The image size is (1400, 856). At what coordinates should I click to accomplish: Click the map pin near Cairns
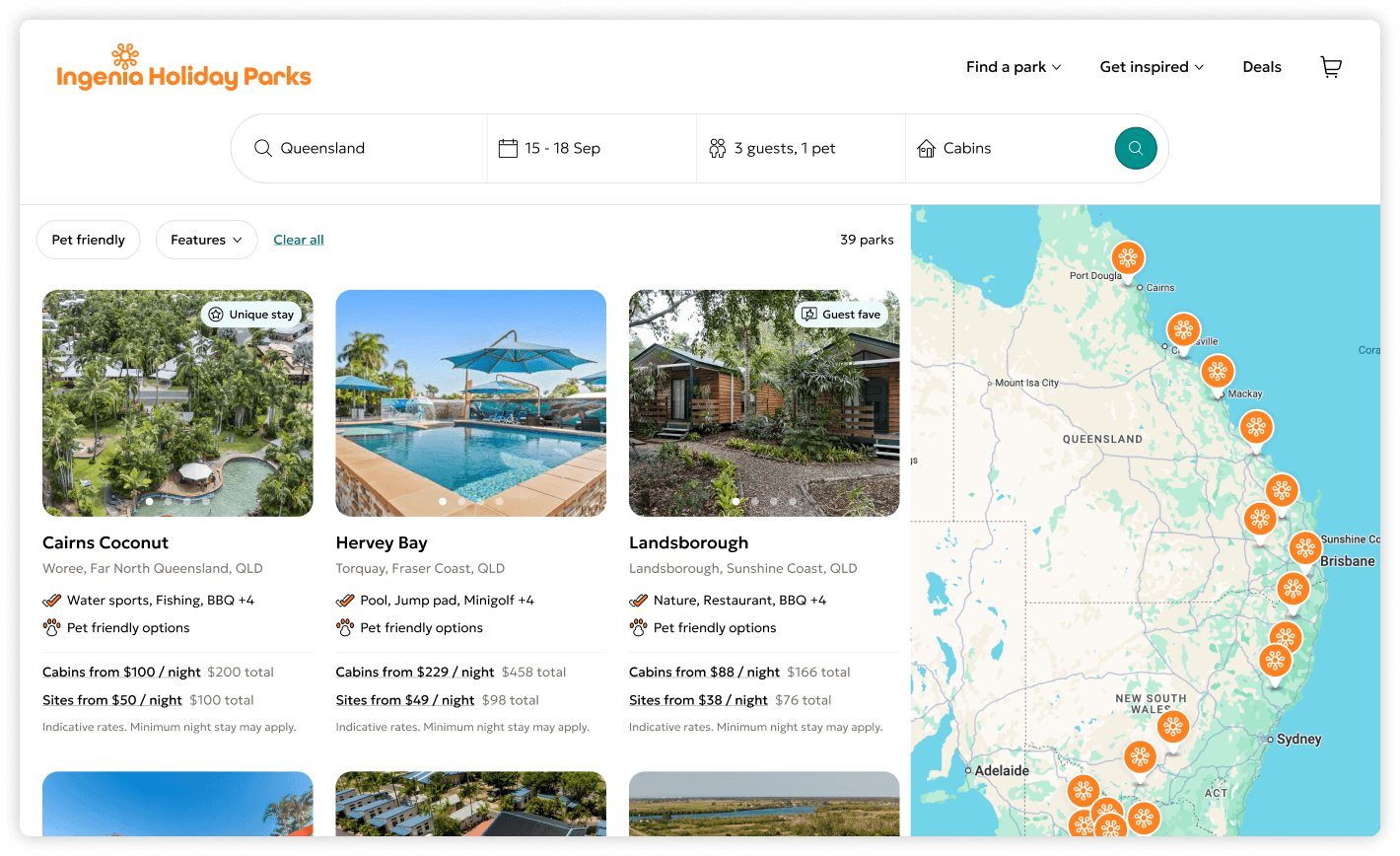[x=1128, y=258]
